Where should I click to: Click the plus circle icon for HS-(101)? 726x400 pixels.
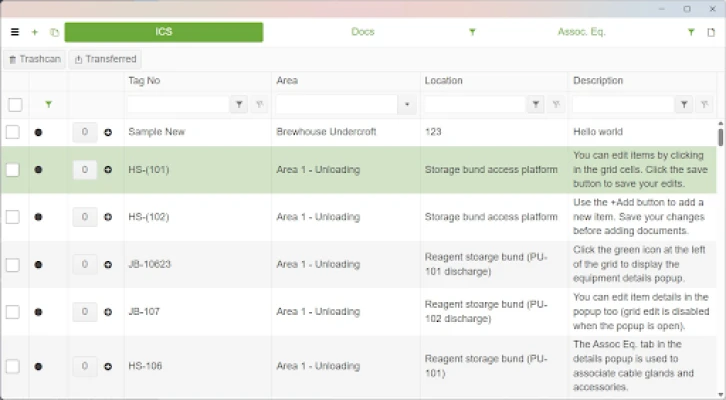pyautogui.click(x=108, y=170)
